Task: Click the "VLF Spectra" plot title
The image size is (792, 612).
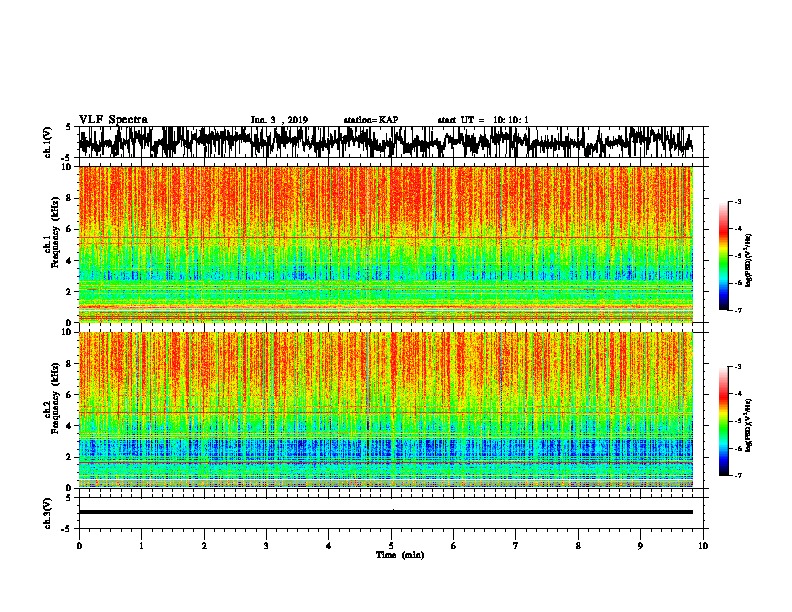Action: coord(113,119)
